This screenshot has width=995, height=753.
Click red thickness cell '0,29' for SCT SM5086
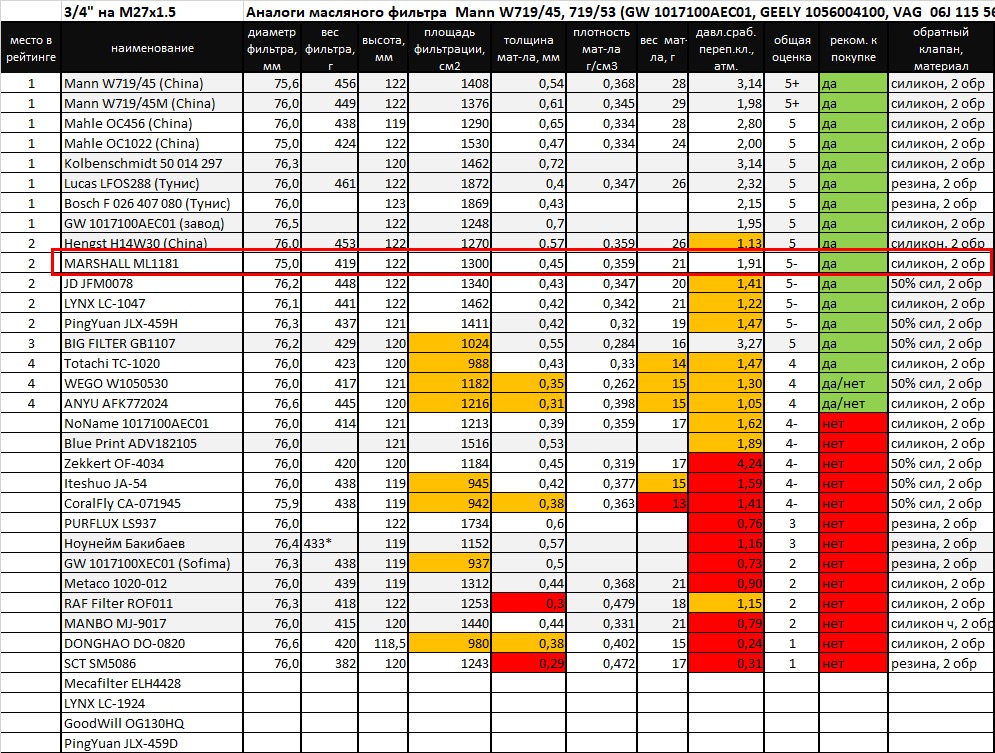[529, 663]
